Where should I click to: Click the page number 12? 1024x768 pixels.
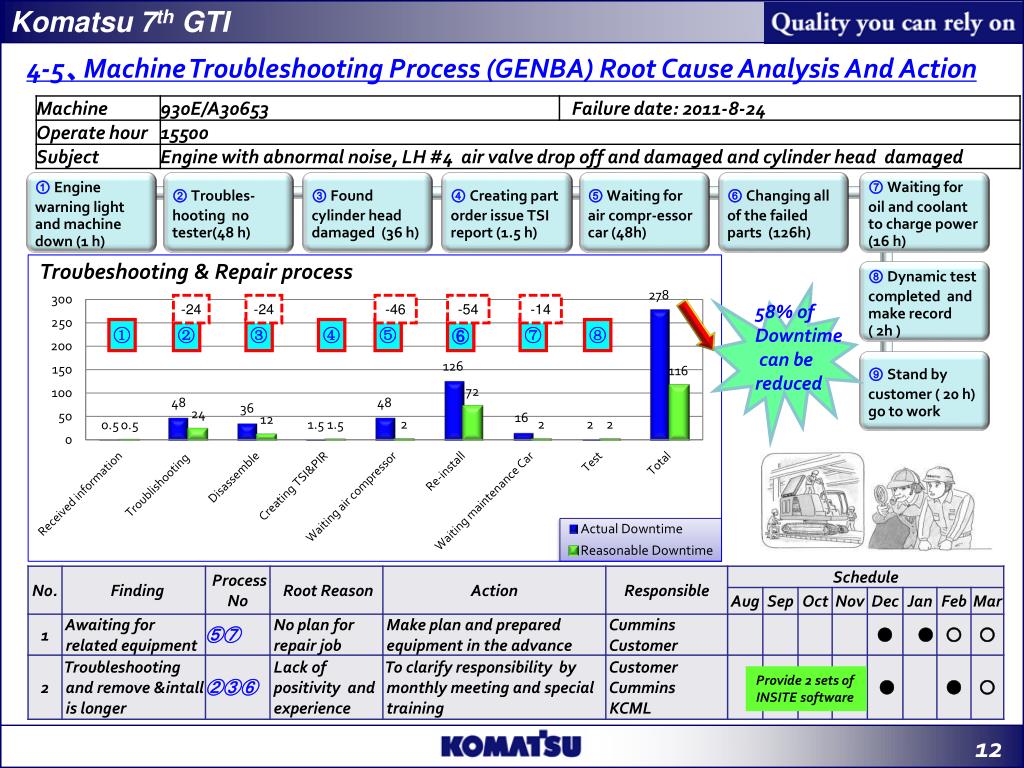point(987,750)
